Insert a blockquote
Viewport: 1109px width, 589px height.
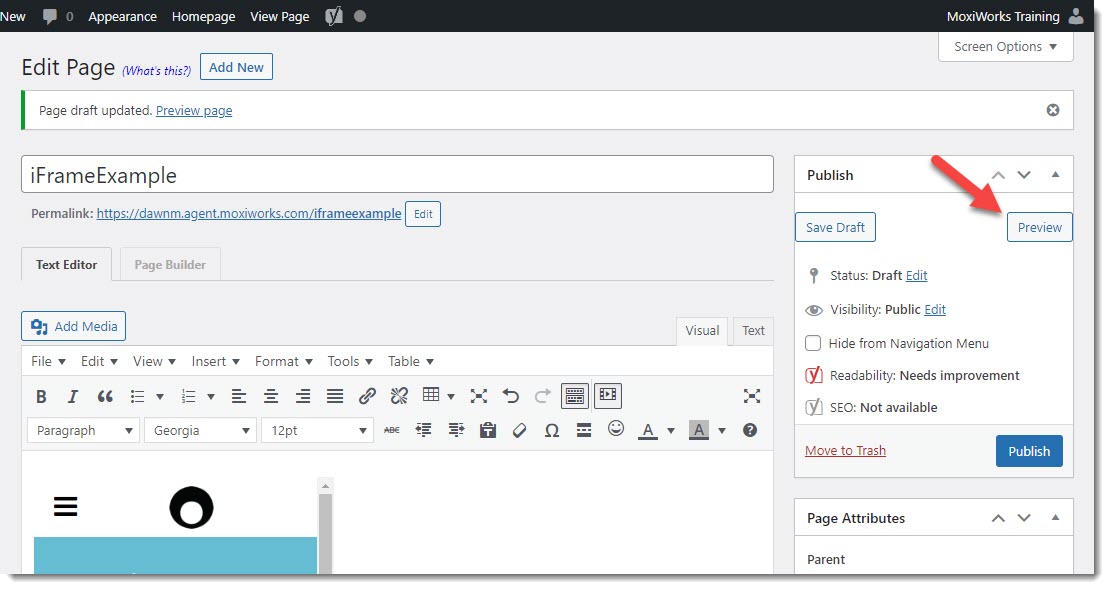tap(105, 397)
